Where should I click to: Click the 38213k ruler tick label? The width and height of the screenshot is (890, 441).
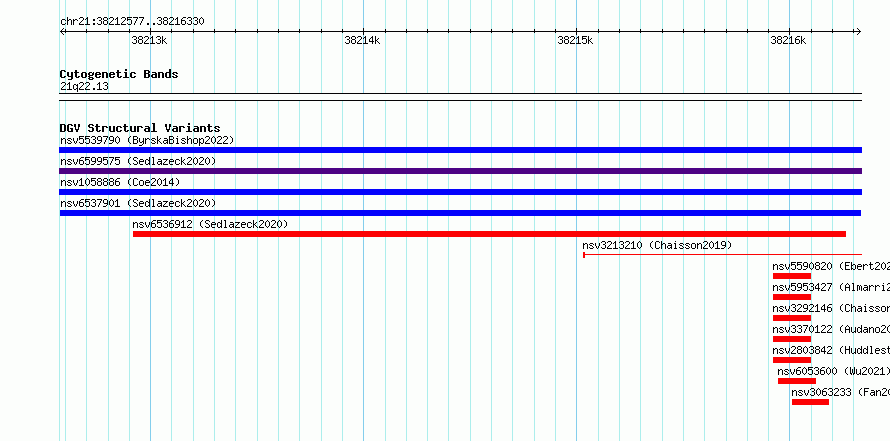[149, 40]
